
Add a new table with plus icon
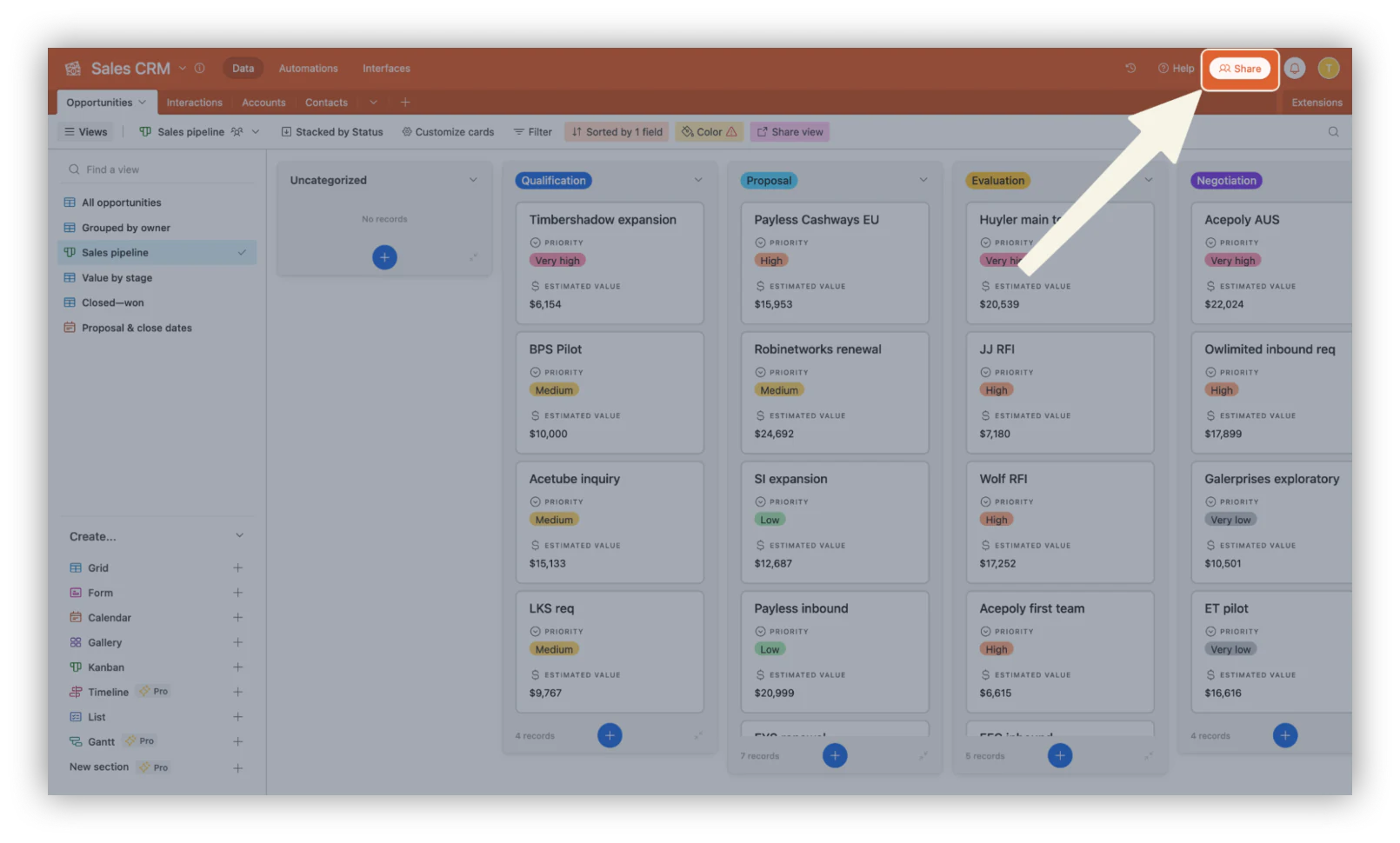(405, 103)
